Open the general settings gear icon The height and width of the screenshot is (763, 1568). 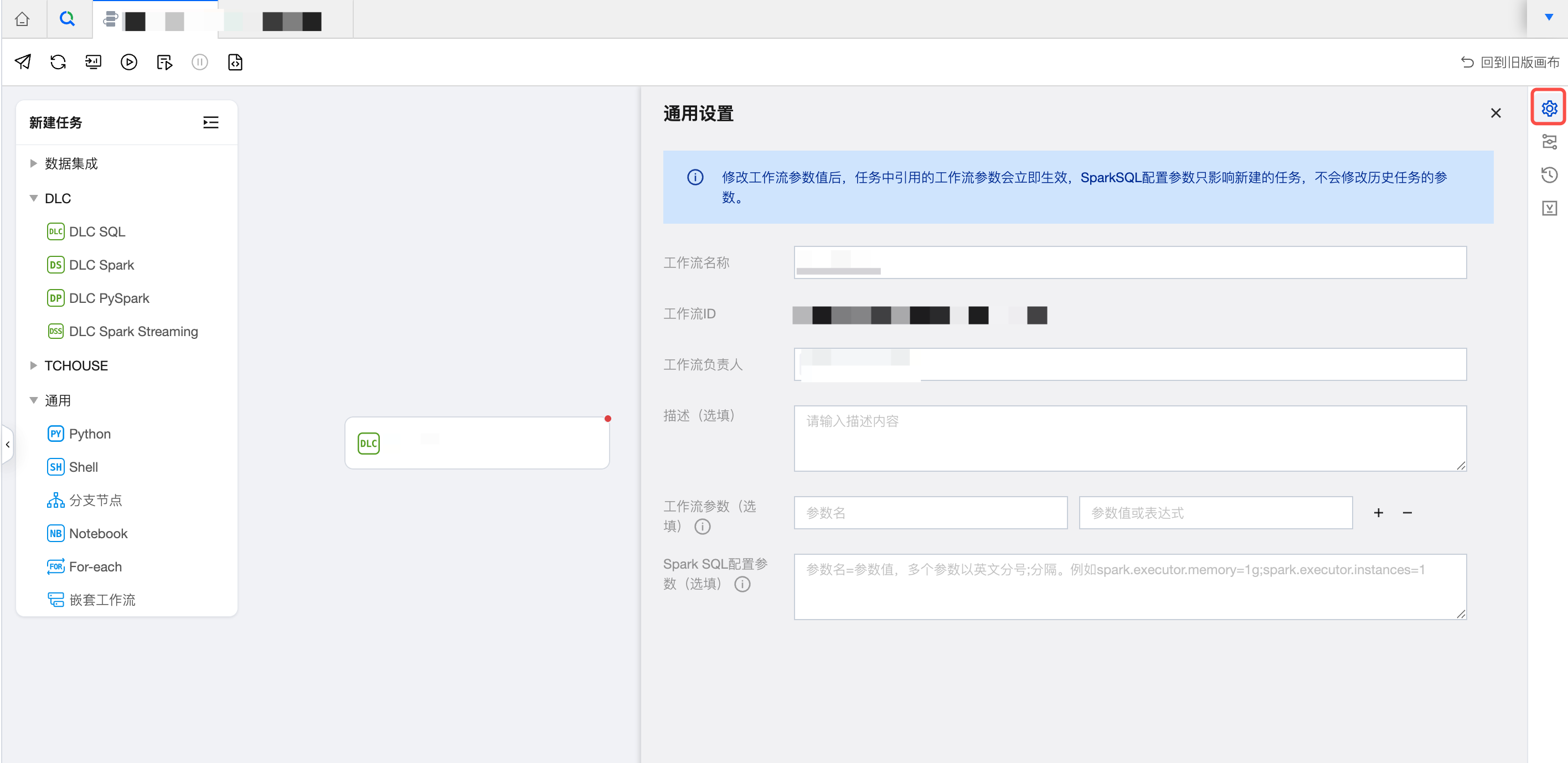click(1549, 109)
